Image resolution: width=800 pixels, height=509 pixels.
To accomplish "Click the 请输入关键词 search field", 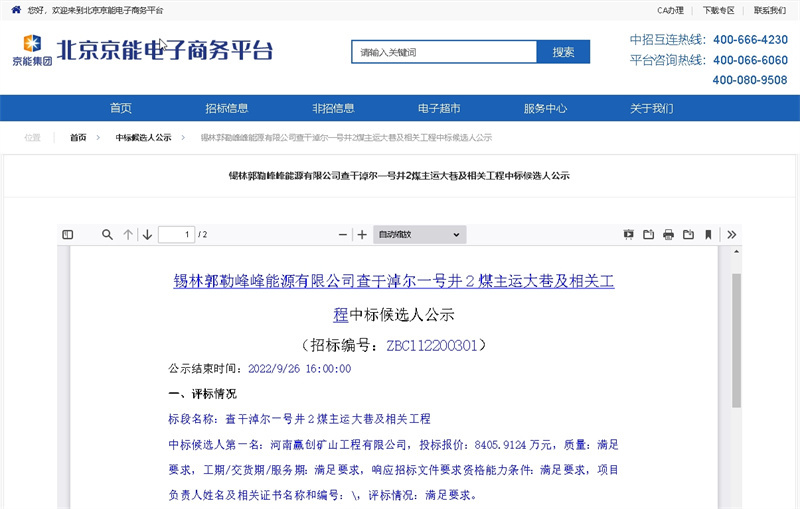I will click(444, 52).
